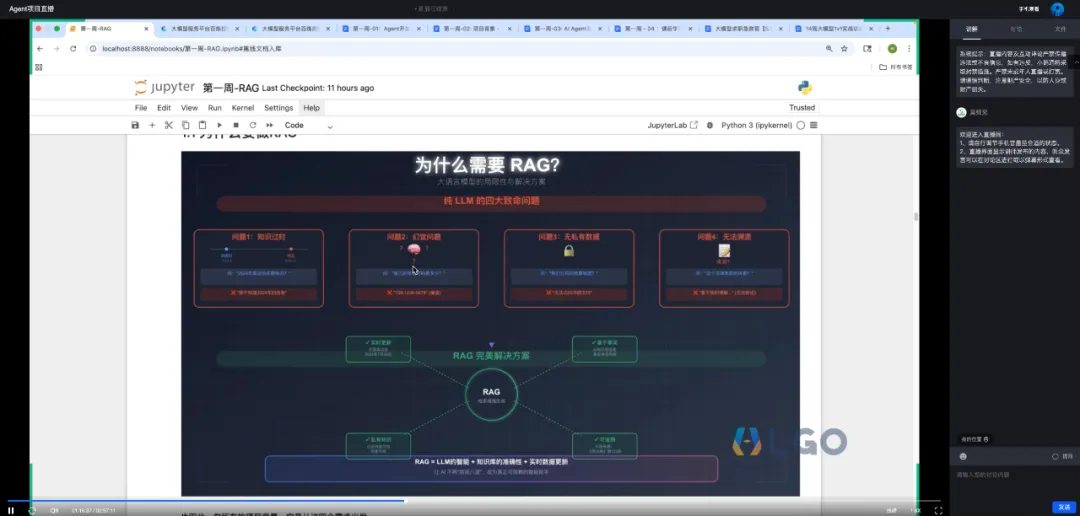This screenshot has height=516, width=1080.
Task: Click the Last Checkpoint: 11 hours ago text
Action: [318, 88]
